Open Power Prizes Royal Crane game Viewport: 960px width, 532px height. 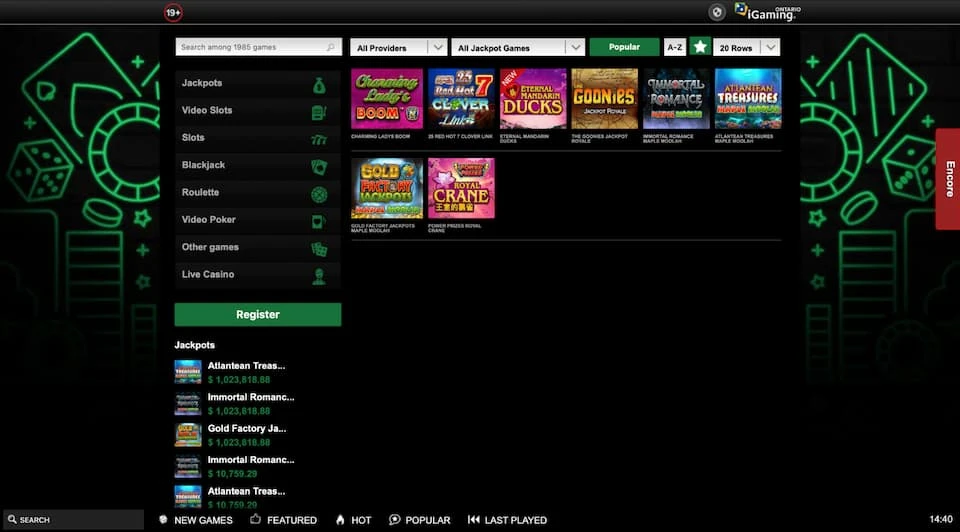click(461, 189)
